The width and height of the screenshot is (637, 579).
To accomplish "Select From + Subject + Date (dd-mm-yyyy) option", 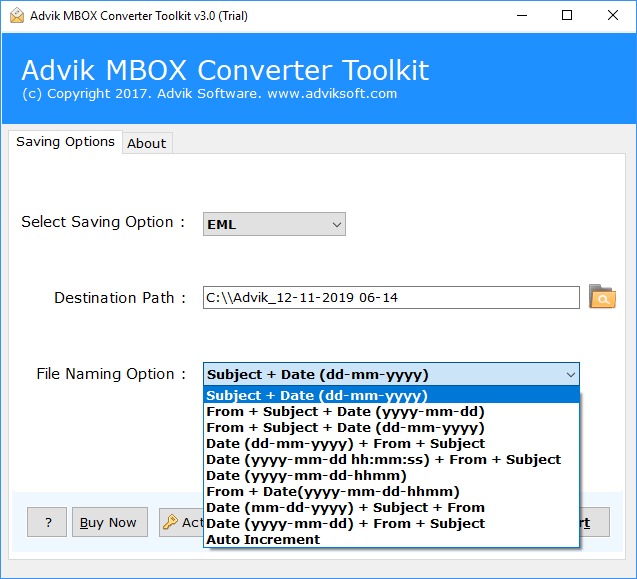I will [391, 427].
